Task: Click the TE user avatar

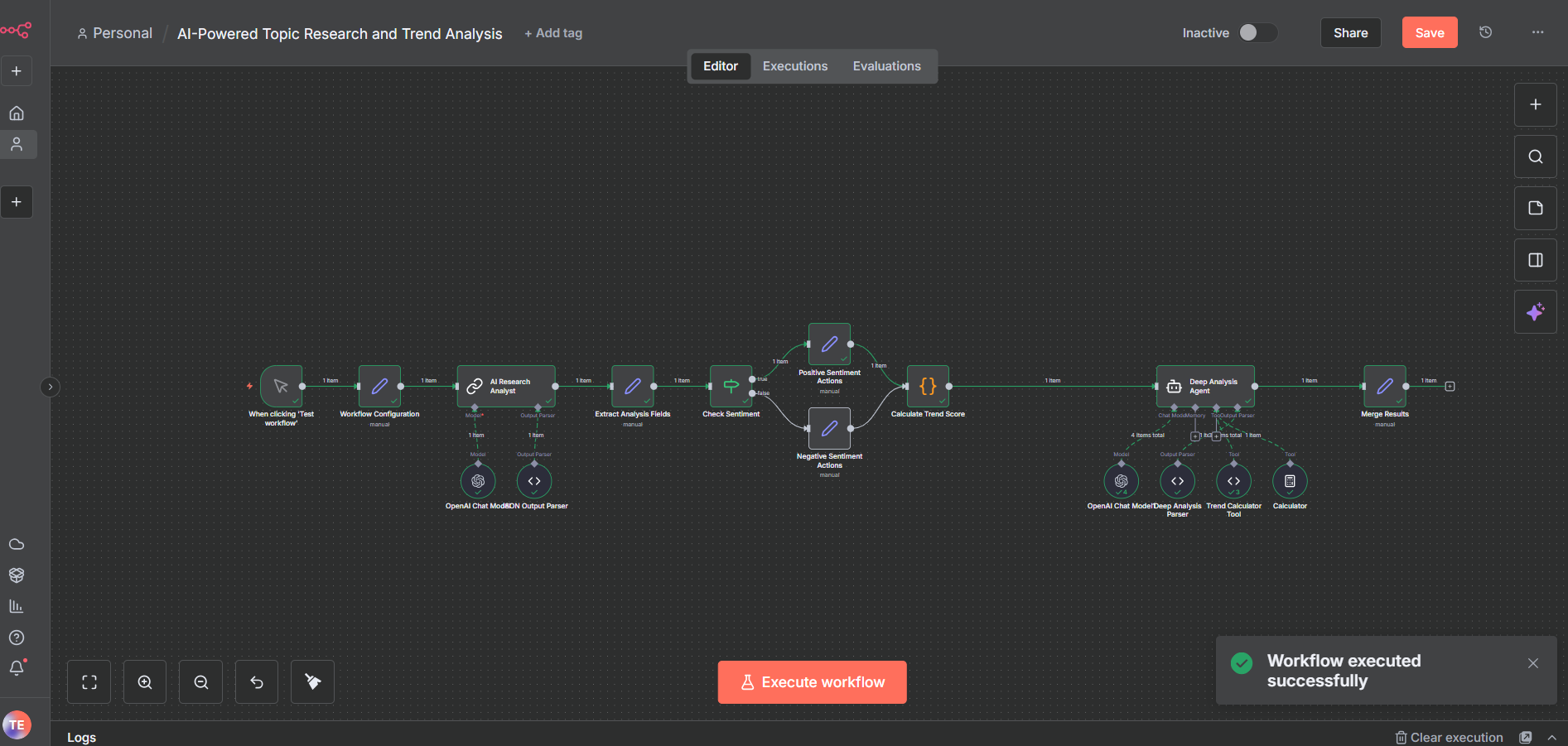Action: [x=17, y=724]
